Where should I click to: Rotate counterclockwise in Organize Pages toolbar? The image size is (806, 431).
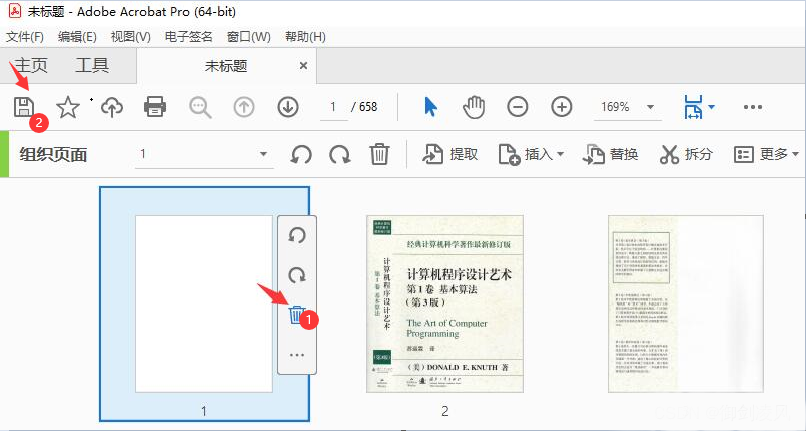(x=301, y=154)
